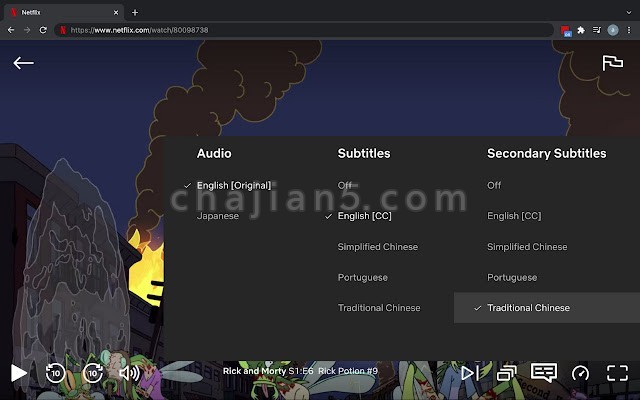Open a new browser tab
Screen dimensions: 640x400
click(135, 13)
